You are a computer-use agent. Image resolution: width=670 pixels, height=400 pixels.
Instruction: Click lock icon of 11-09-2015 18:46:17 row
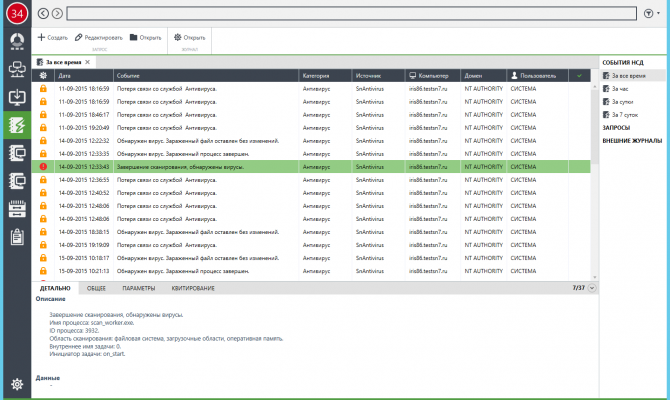(x=43, y=115)
